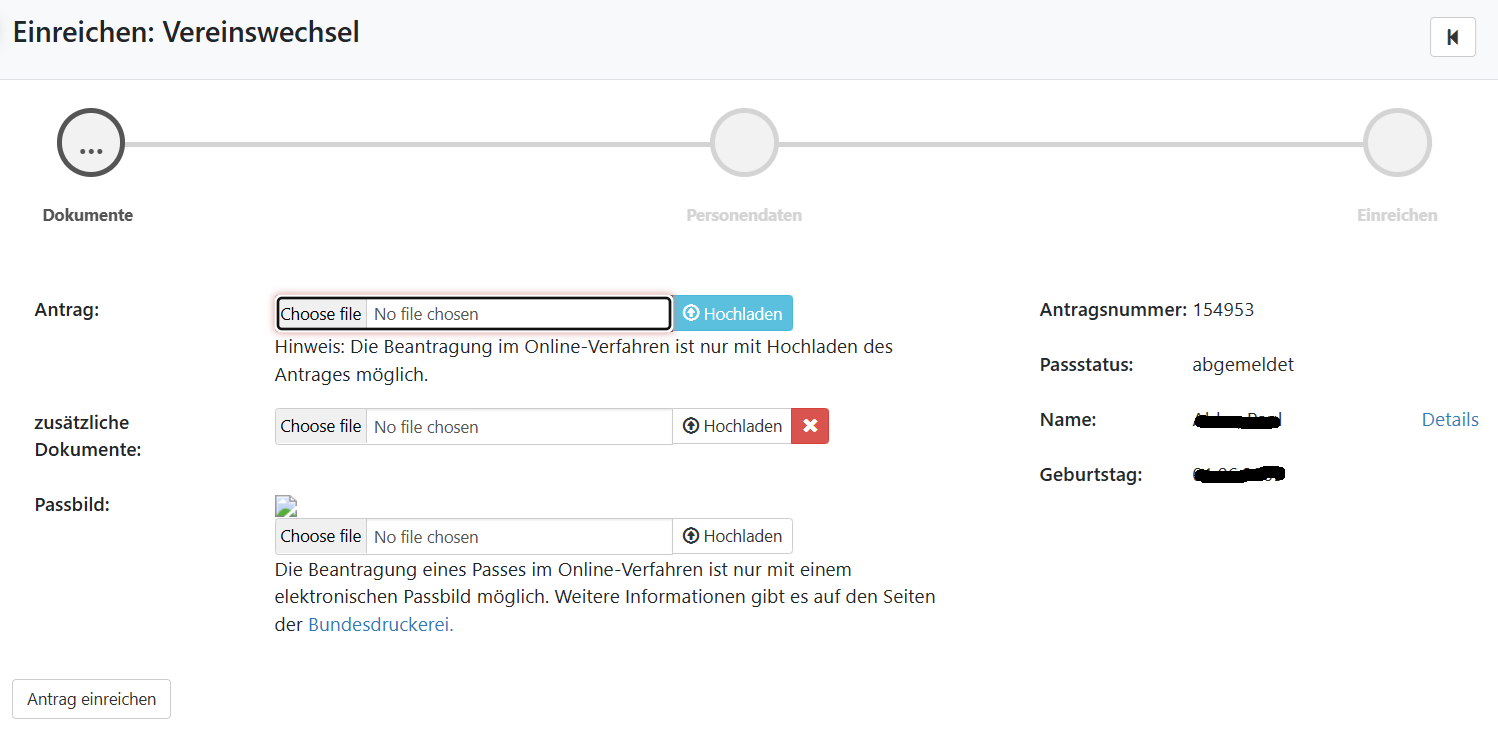1498x731 pixels.
Task: Click the broken Passbild image placeholder
Action: pos(286,506)
